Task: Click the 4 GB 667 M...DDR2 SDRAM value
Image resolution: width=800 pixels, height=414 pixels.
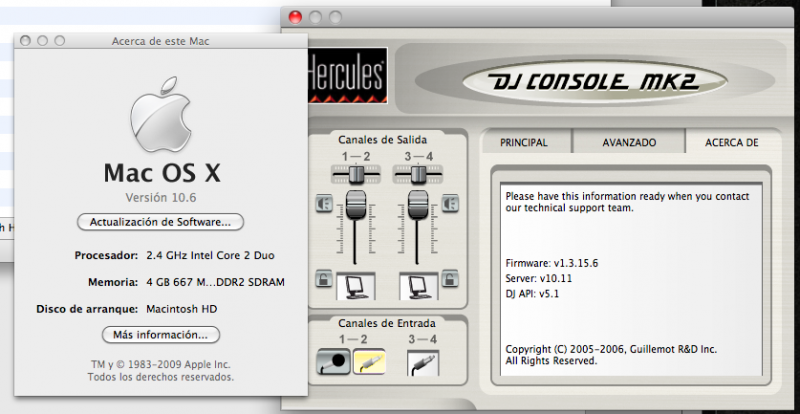Action: tap(215, 282)
